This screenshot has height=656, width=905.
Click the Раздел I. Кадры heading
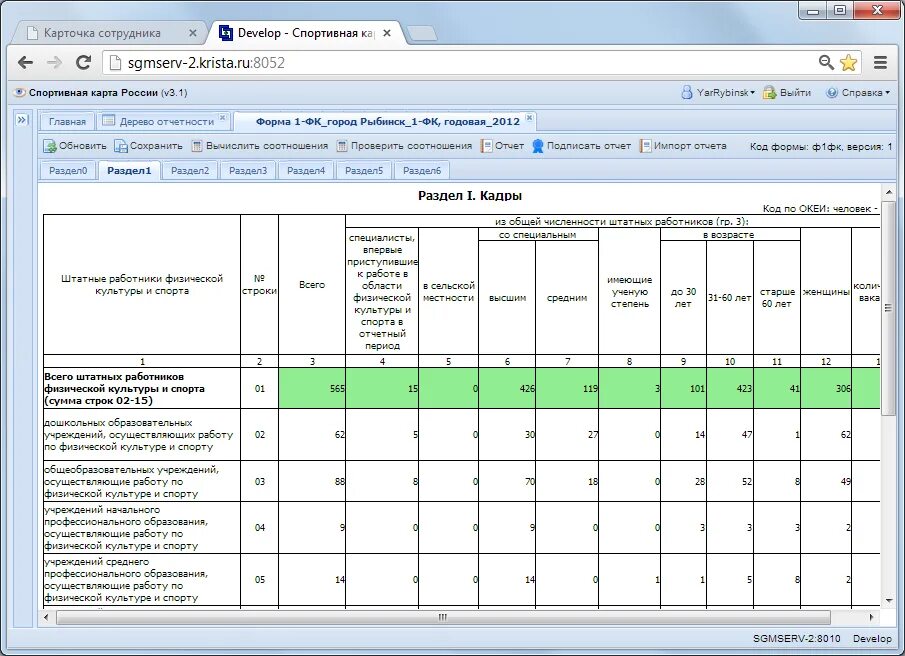(470, 196)
